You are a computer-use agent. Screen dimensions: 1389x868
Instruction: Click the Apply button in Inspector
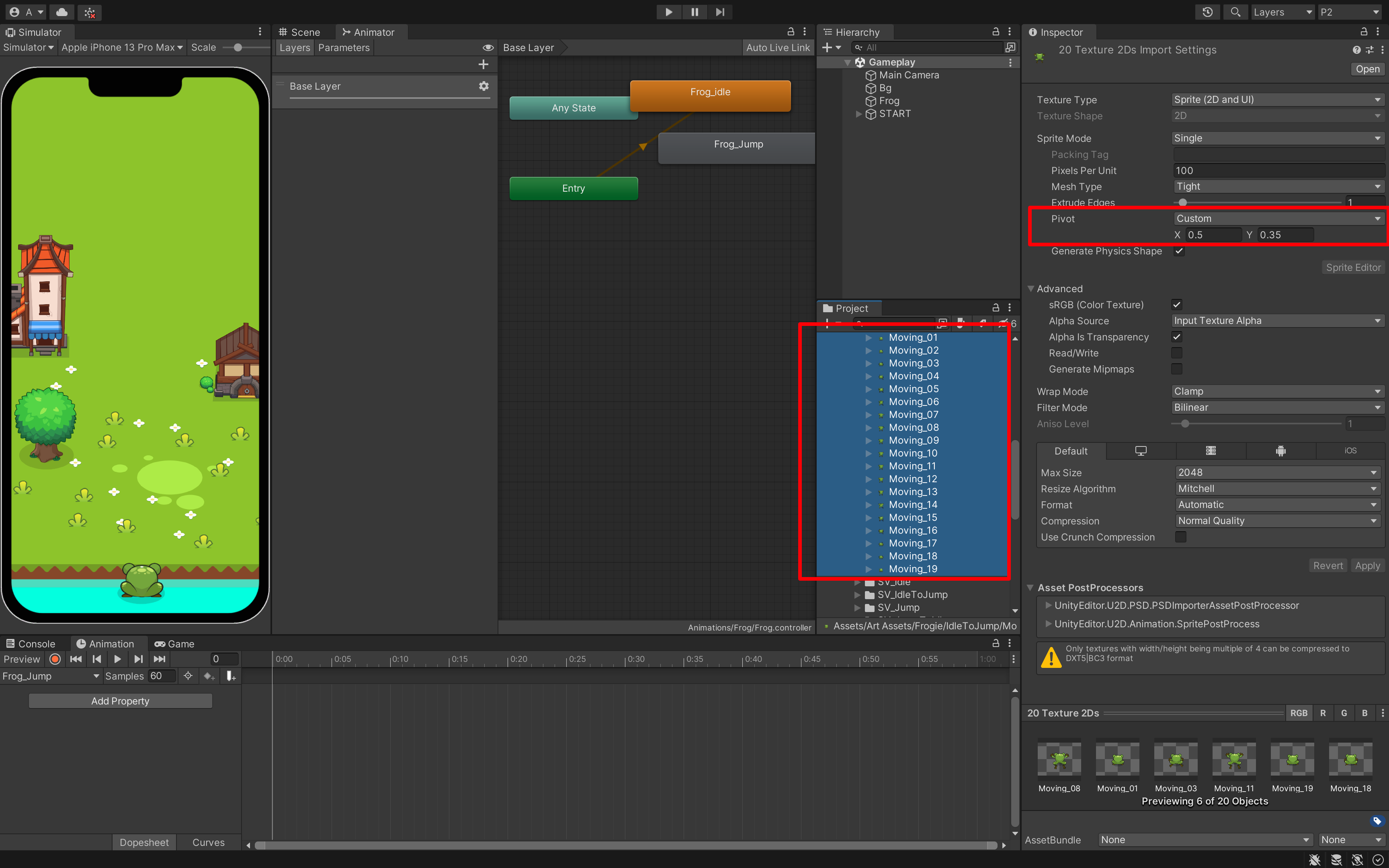(1367, 566)
